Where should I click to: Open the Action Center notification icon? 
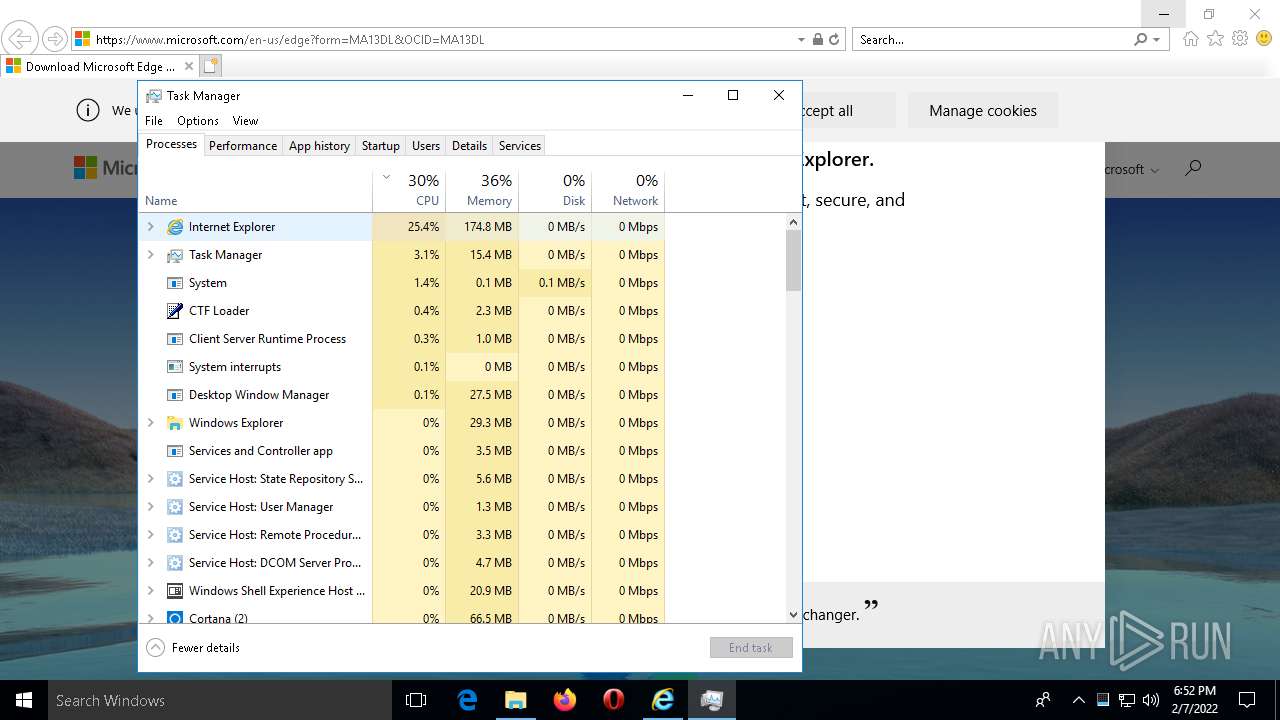click(x=1247, y=700)
